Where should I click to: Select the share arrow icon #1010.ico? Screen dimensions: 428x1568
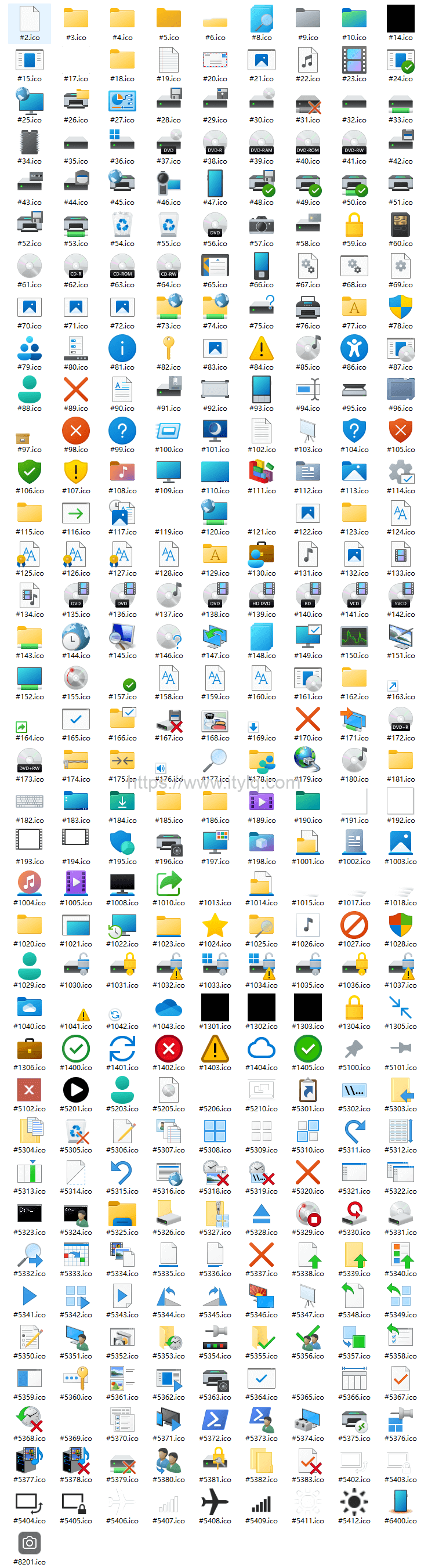click(168, 884)
